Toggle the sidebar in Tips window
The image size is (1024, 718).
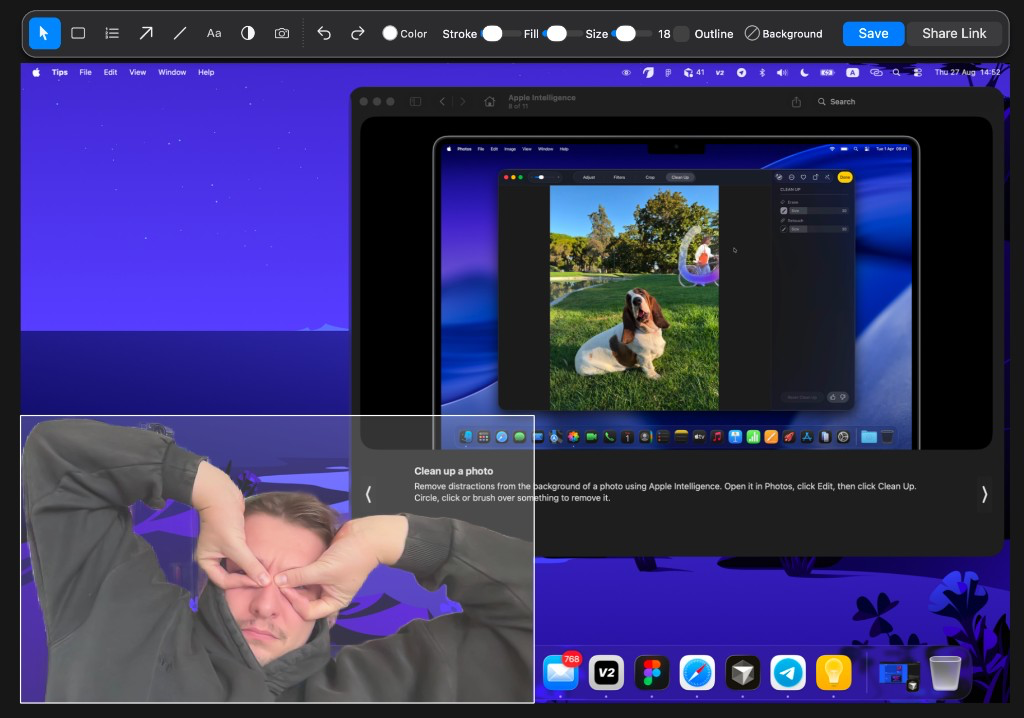coord(415,101)
